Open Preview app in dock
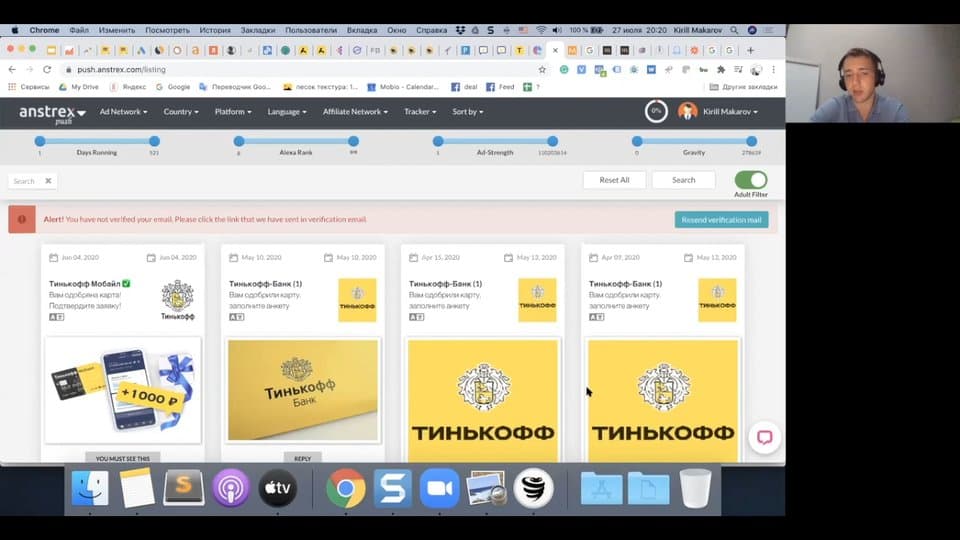Screen dimensions: 960x540 point(486,489)
